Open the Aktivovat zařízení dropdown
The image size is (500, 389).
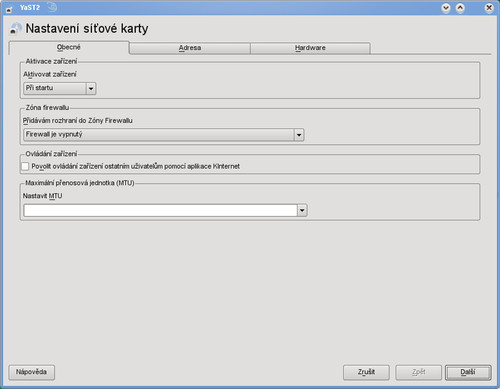[60, 88]
